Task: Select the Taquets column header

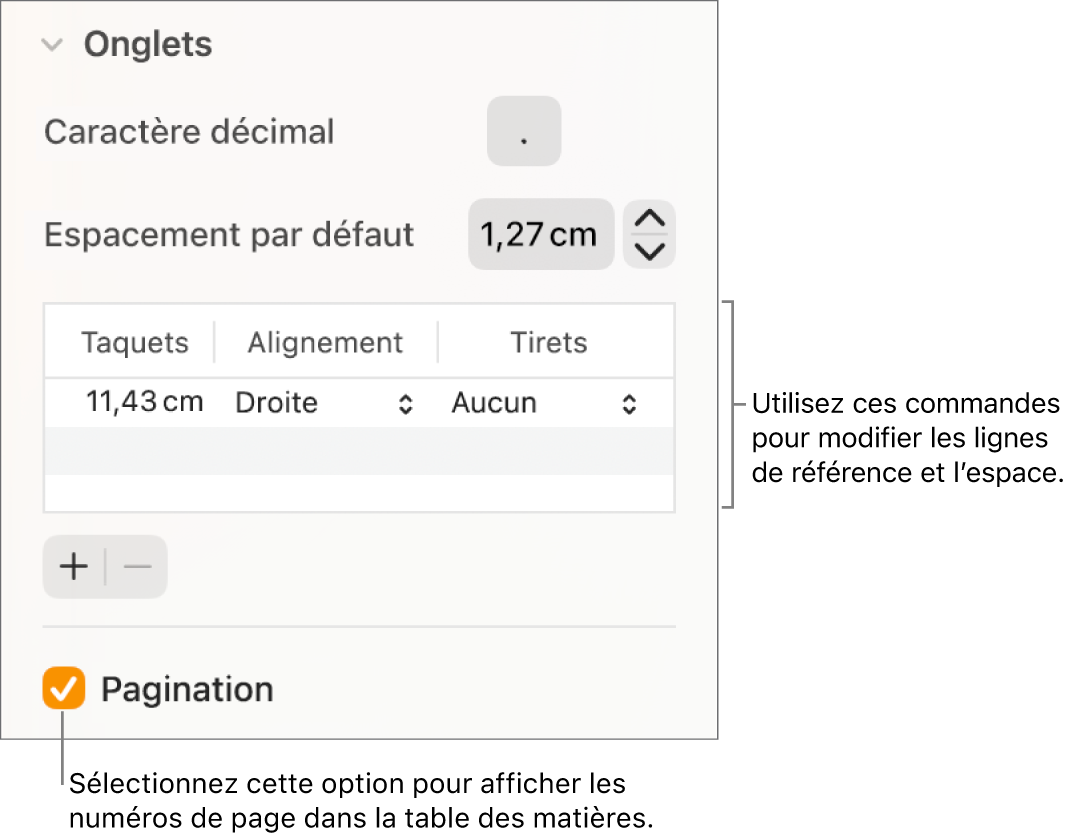Action: click(135, 342)
